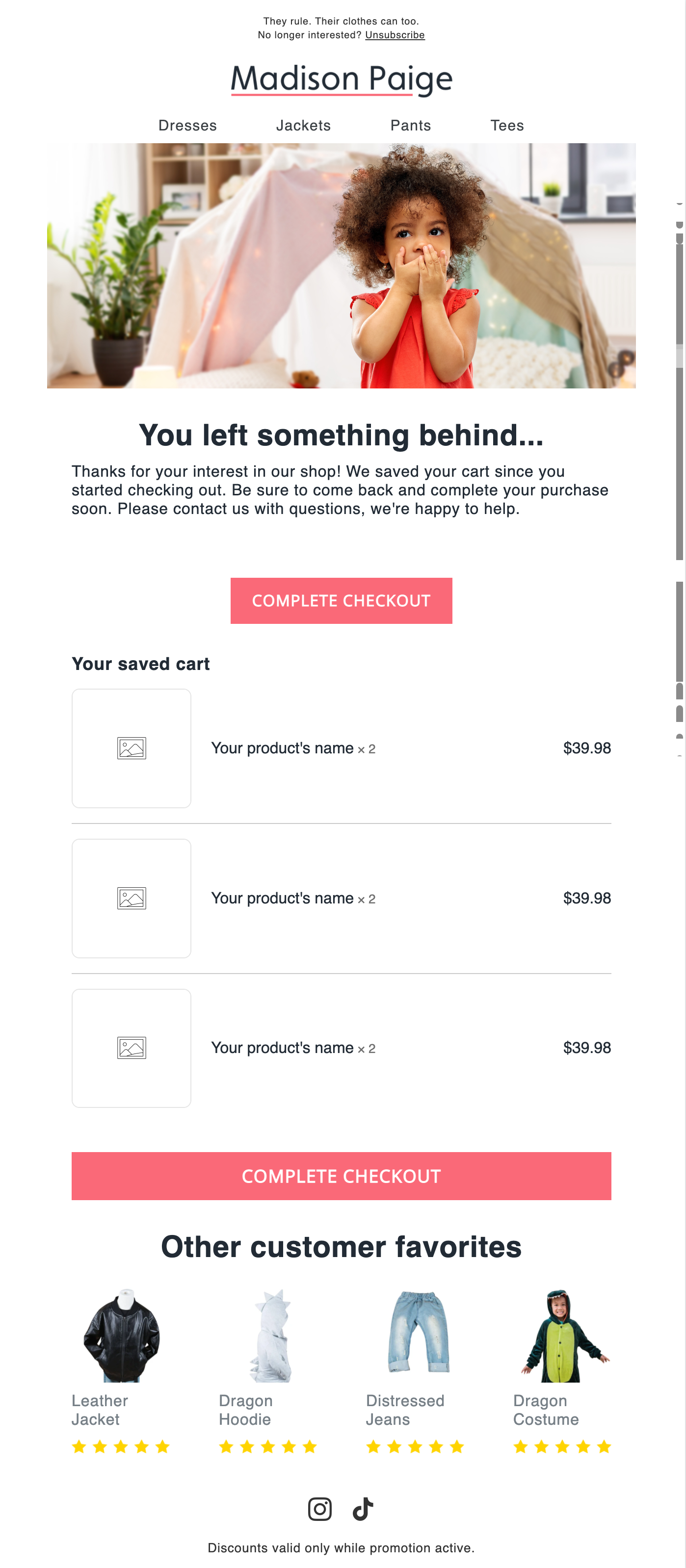Click the Madison Paige logo
Screen dimensions: 686x1568
[x=341, y=79]
